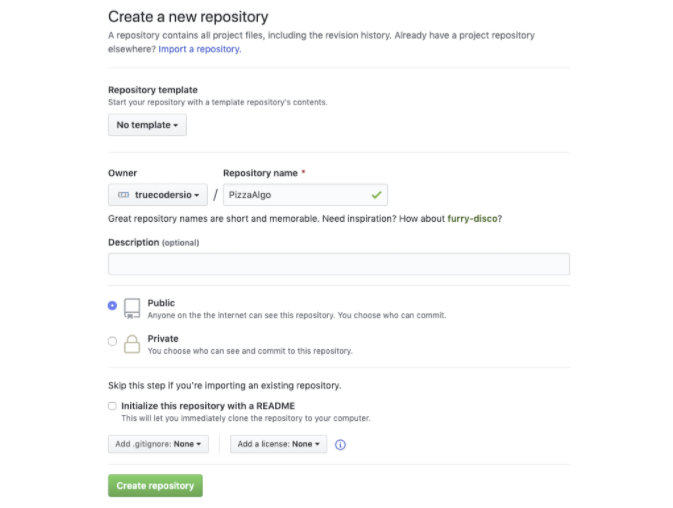
Task: Click the Description input field
Action: 339,264
